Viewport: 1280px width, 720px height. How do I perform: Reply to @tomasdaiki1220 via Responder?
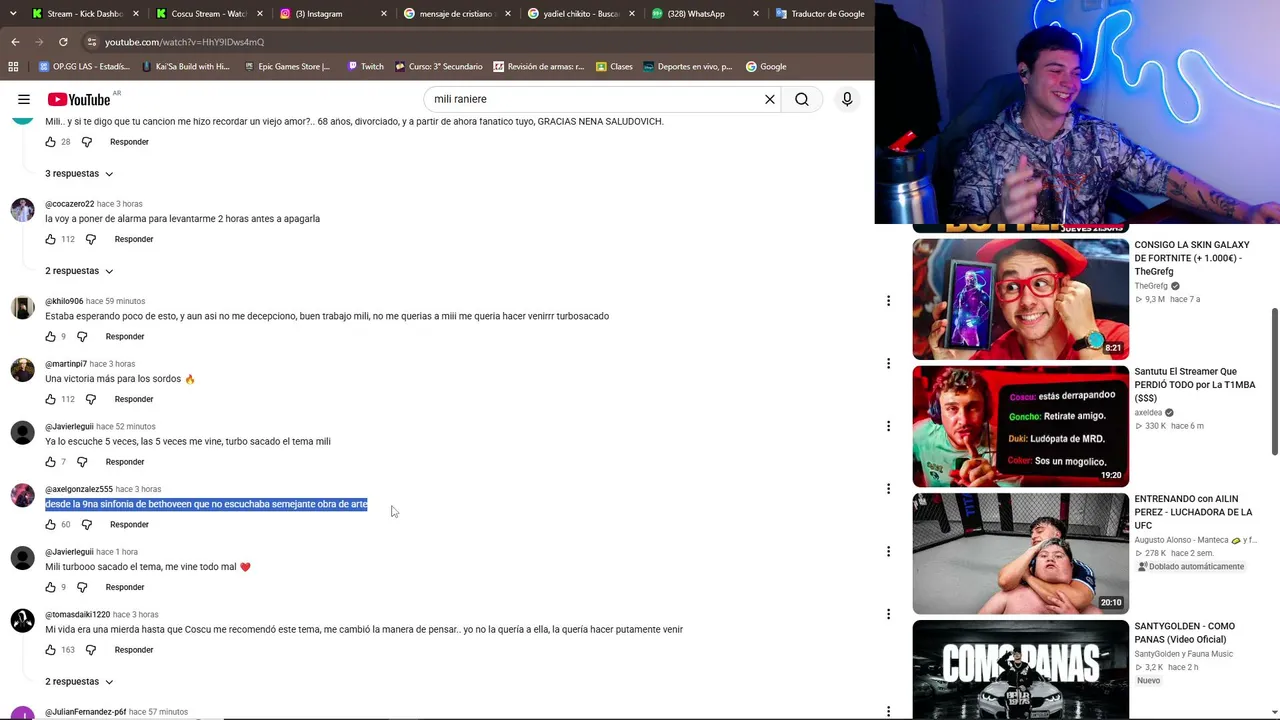click(134, 650)
